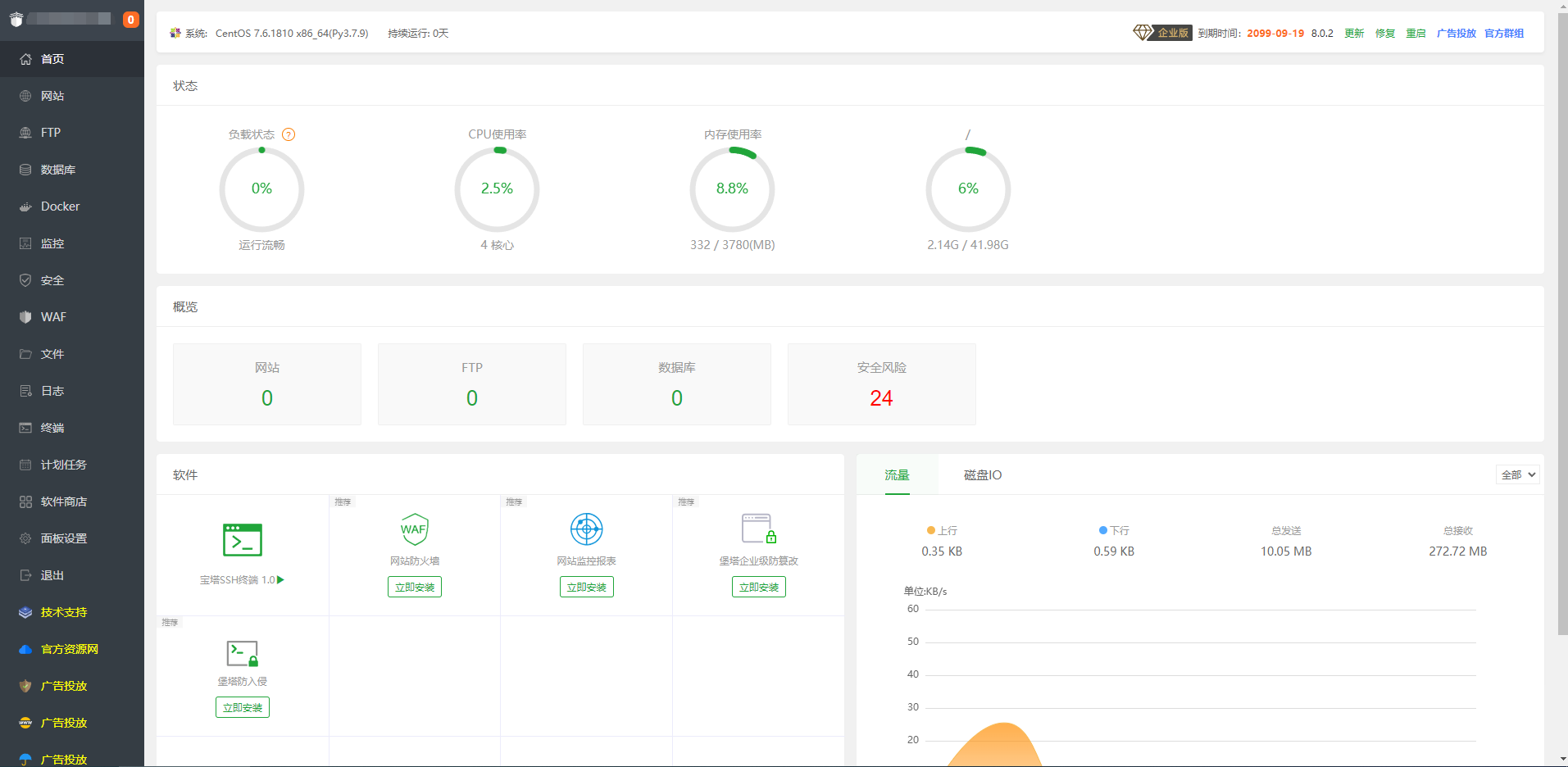Open the 全部 network interface dropdown

[1518, 474]
